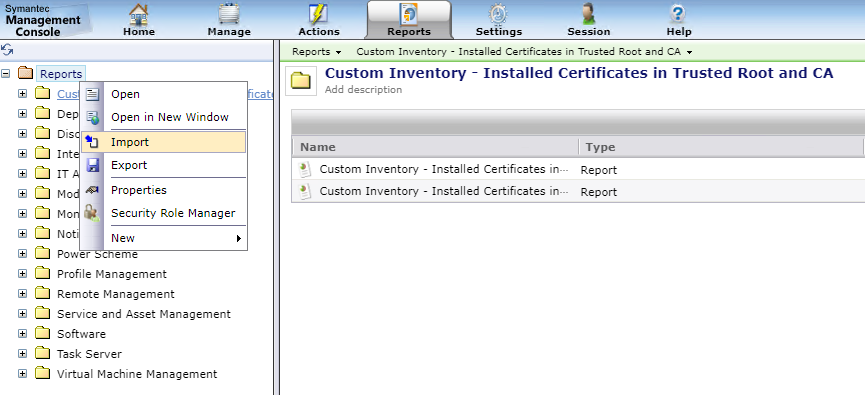Expand the Virtual Machine Management folder
The width and height of the screenshot is (865, 395).
pyautogui.click(x=22, y=373)
